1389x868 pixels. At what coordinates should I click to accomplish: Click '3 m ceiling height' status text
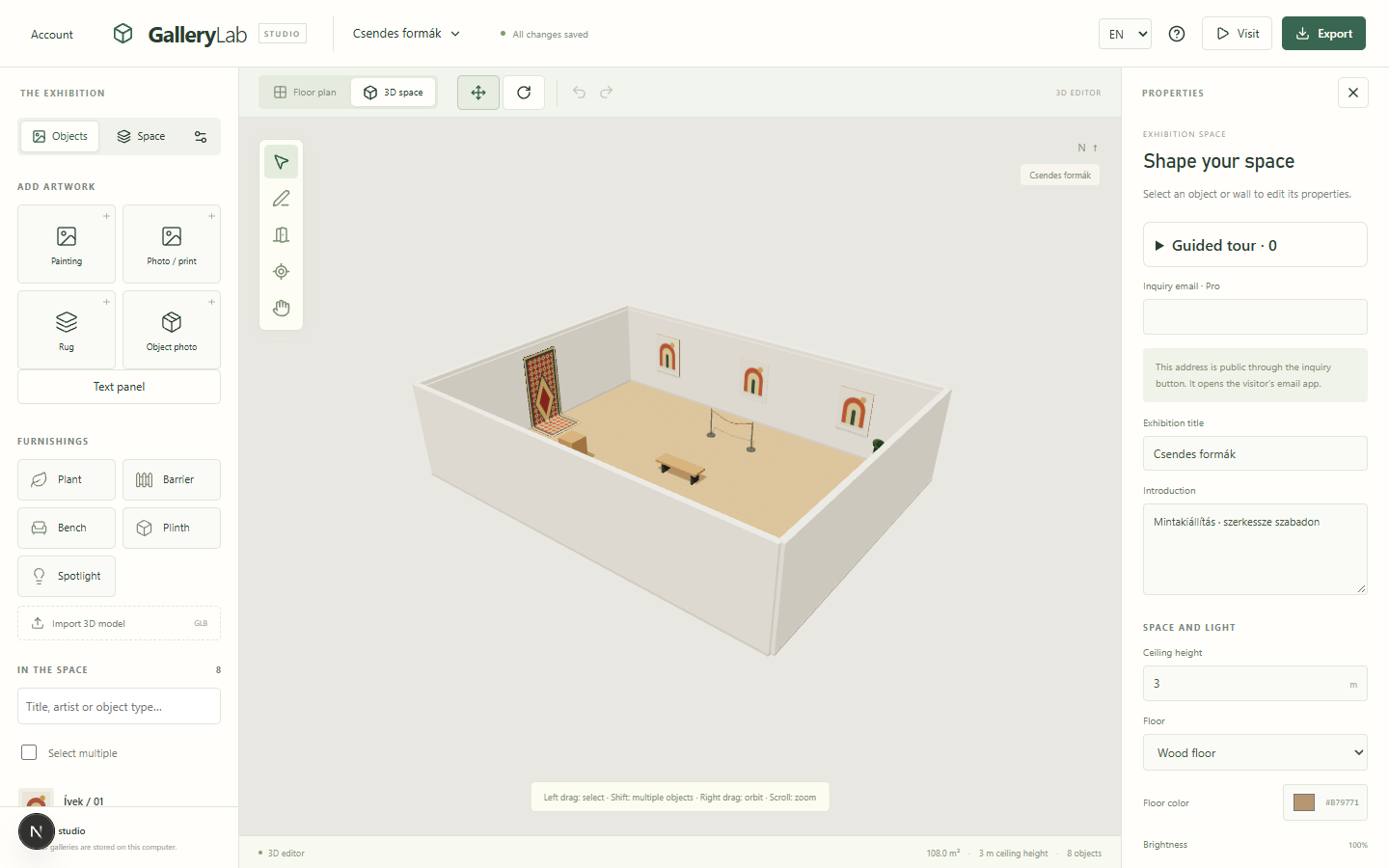[1013, 854]
